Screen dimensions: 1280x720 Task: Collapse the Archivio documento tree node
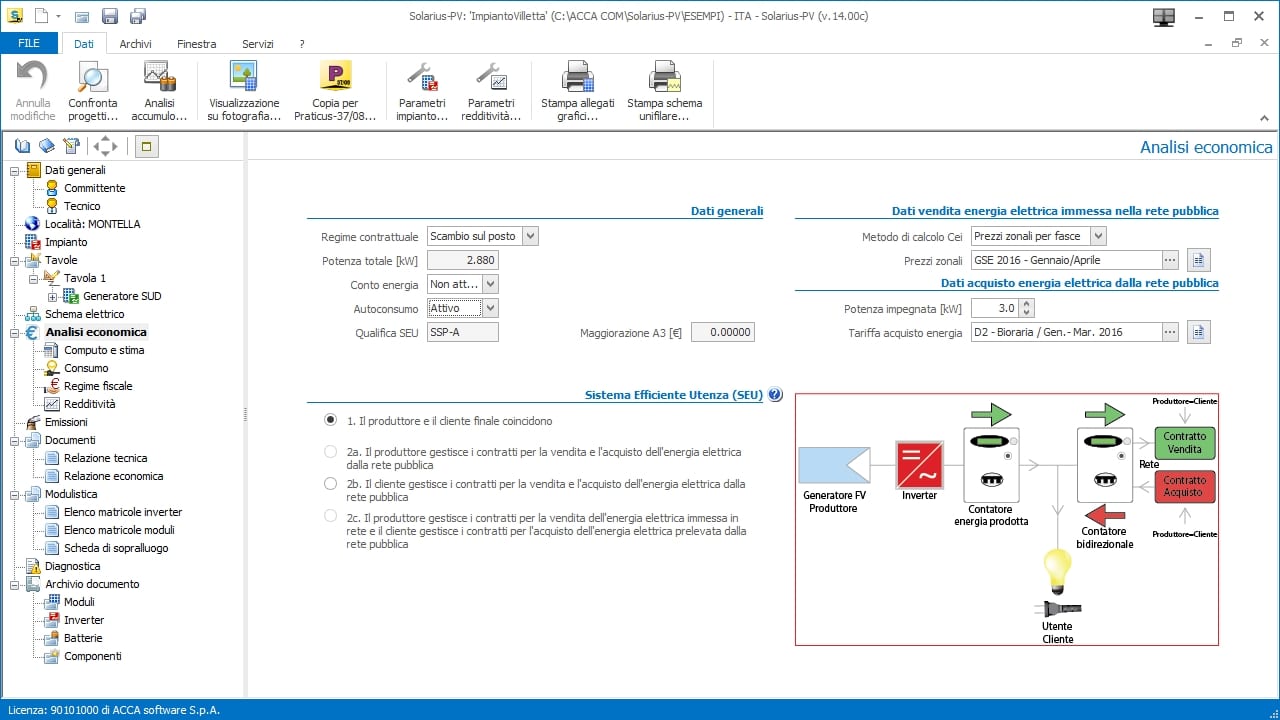[x=15, y=584]
